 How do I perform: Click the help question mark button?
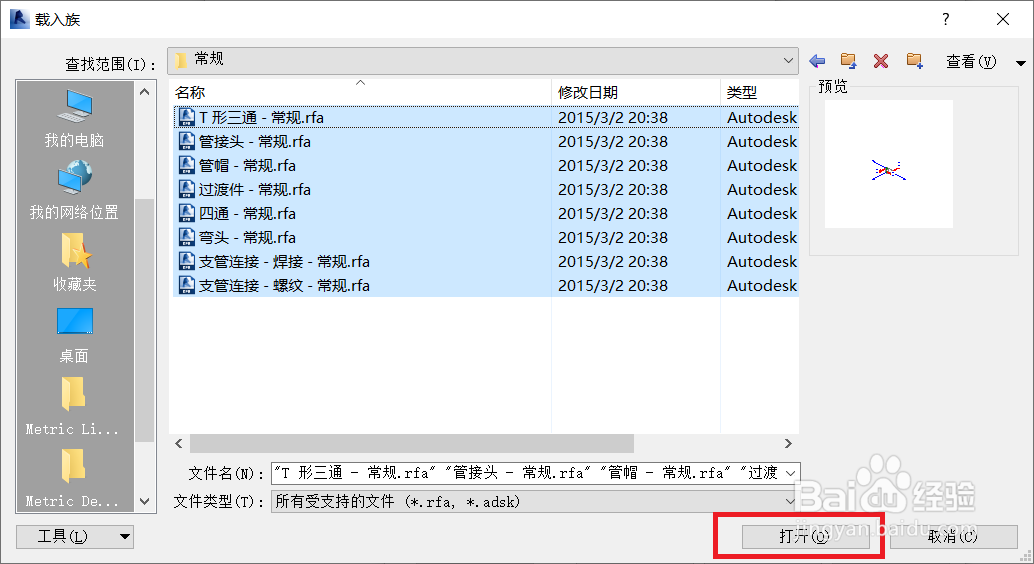pos(946,19)
